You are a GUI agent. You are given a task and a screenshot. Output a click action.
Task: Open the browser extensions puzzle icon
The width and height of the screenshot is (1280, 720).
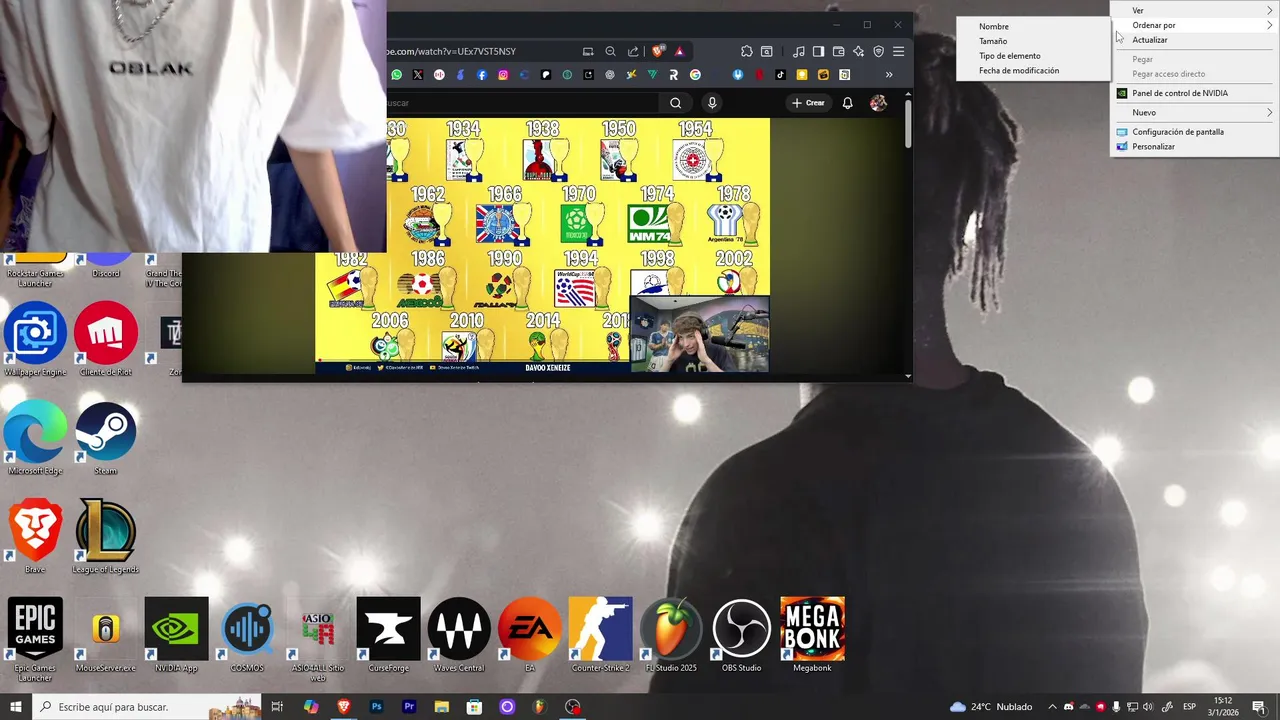pyautogui.click(x=746, y=51)
